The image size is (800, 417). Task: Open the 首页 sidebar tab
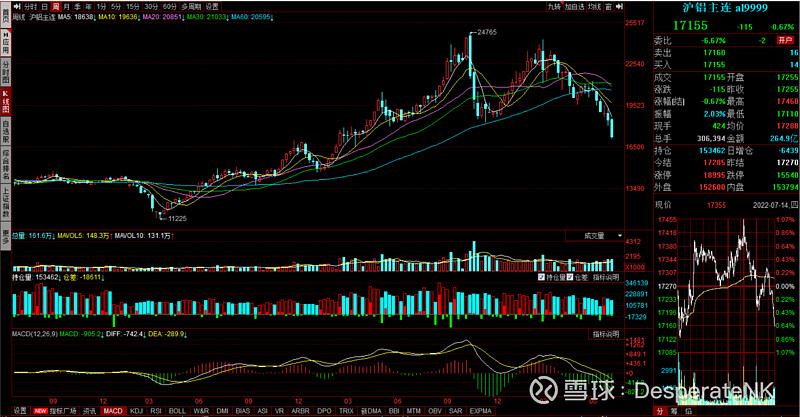pyautogui.click(x=5, y=19)
